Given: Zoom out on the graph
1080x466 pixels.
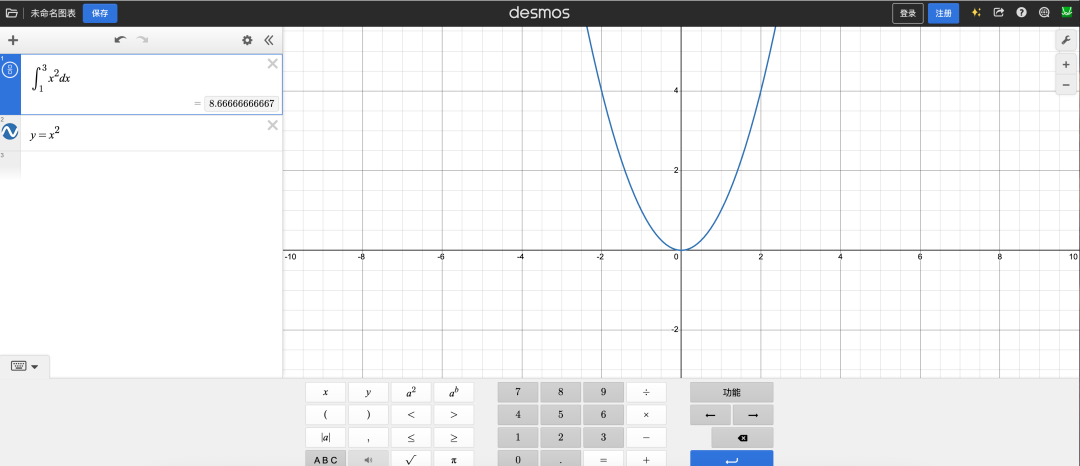Looking at the screenshot, I should [x=1066, y=85].
